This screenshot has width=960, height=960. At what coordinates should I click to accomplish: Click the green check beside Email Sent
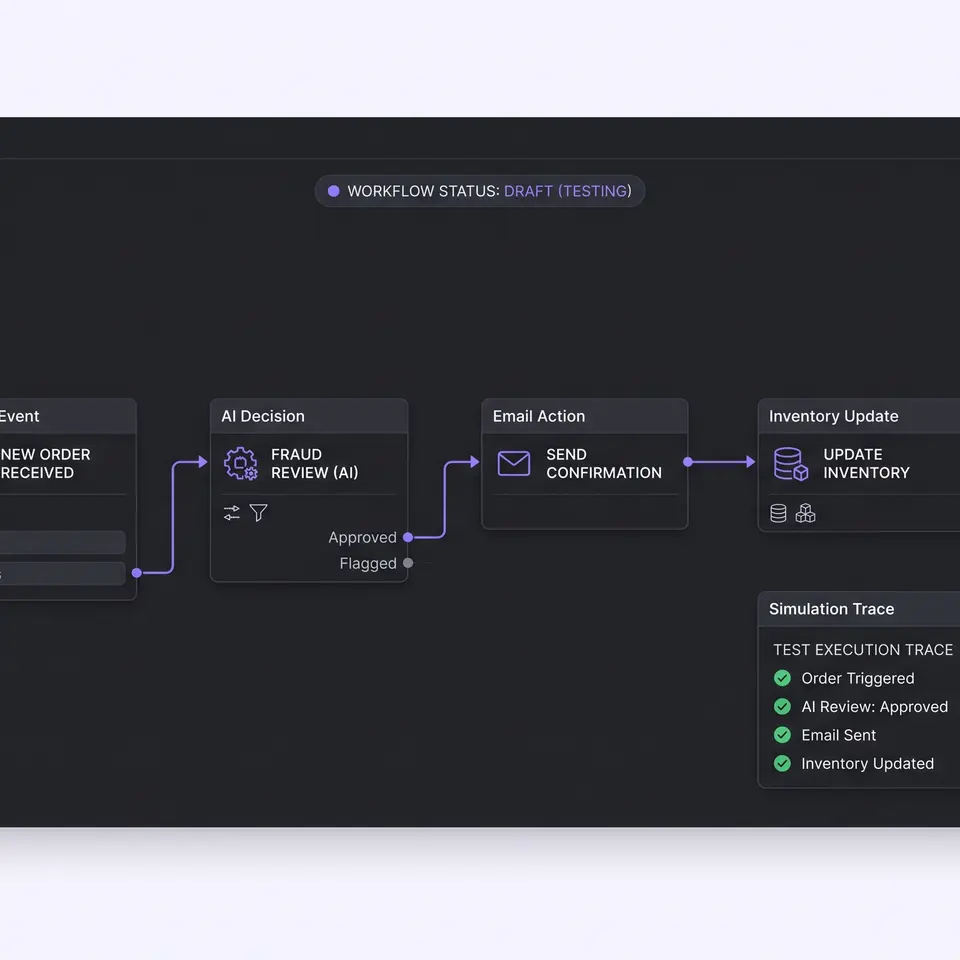click(x=782, y=735)
